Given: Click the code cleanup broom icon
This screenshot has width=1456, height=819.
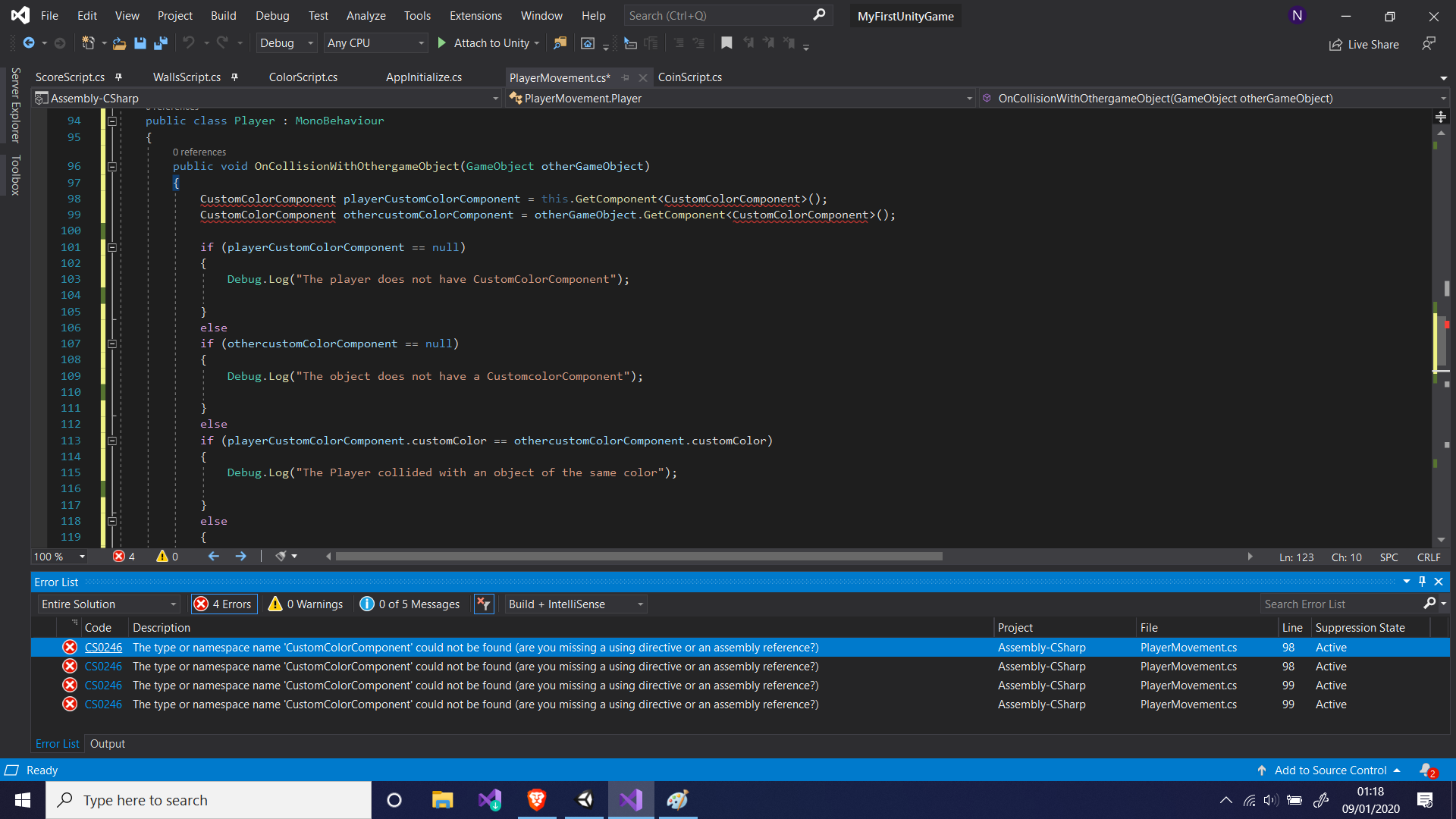Looking at the screenshot, I should coord(281,557).
